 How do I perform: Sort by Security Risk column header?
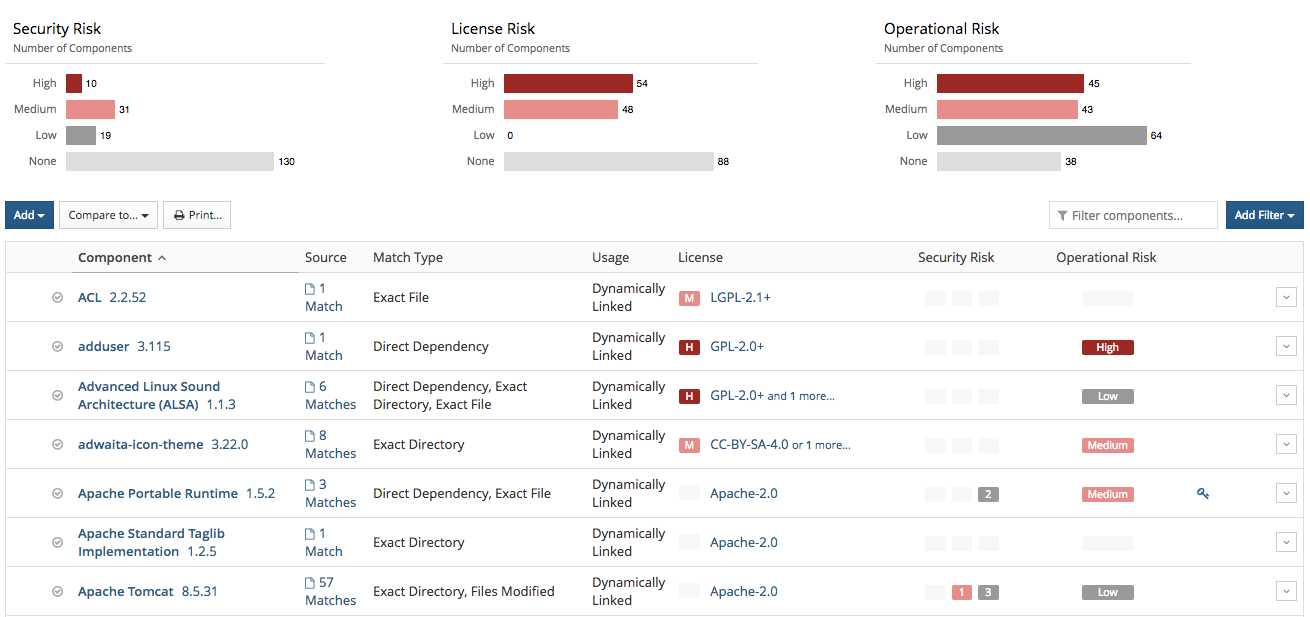pyautogui.click(x=956, y=258)
